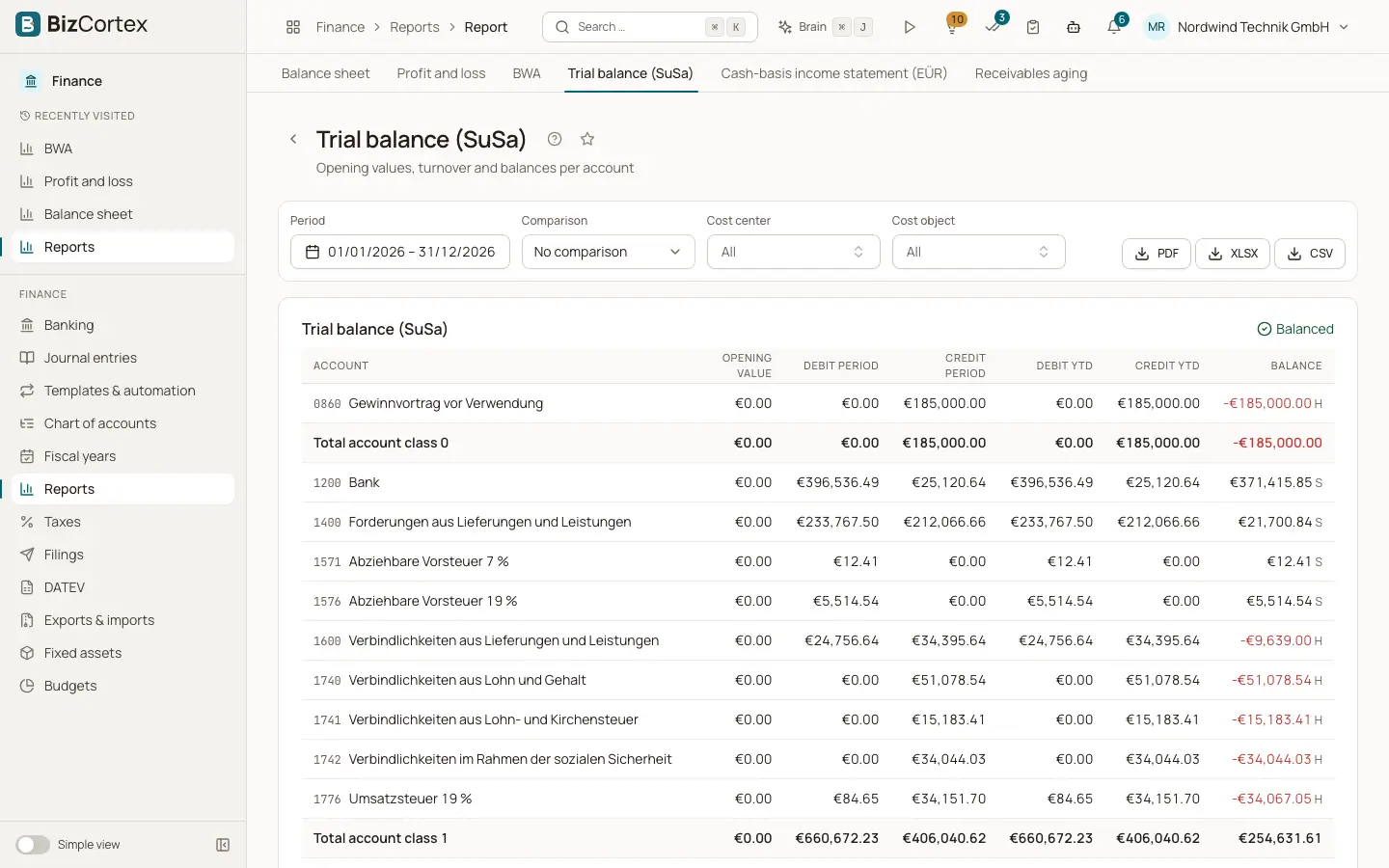This screenshot has width=1389, height=868.
Task: Open Chart of accounts in sidebar
Action: 123,423
